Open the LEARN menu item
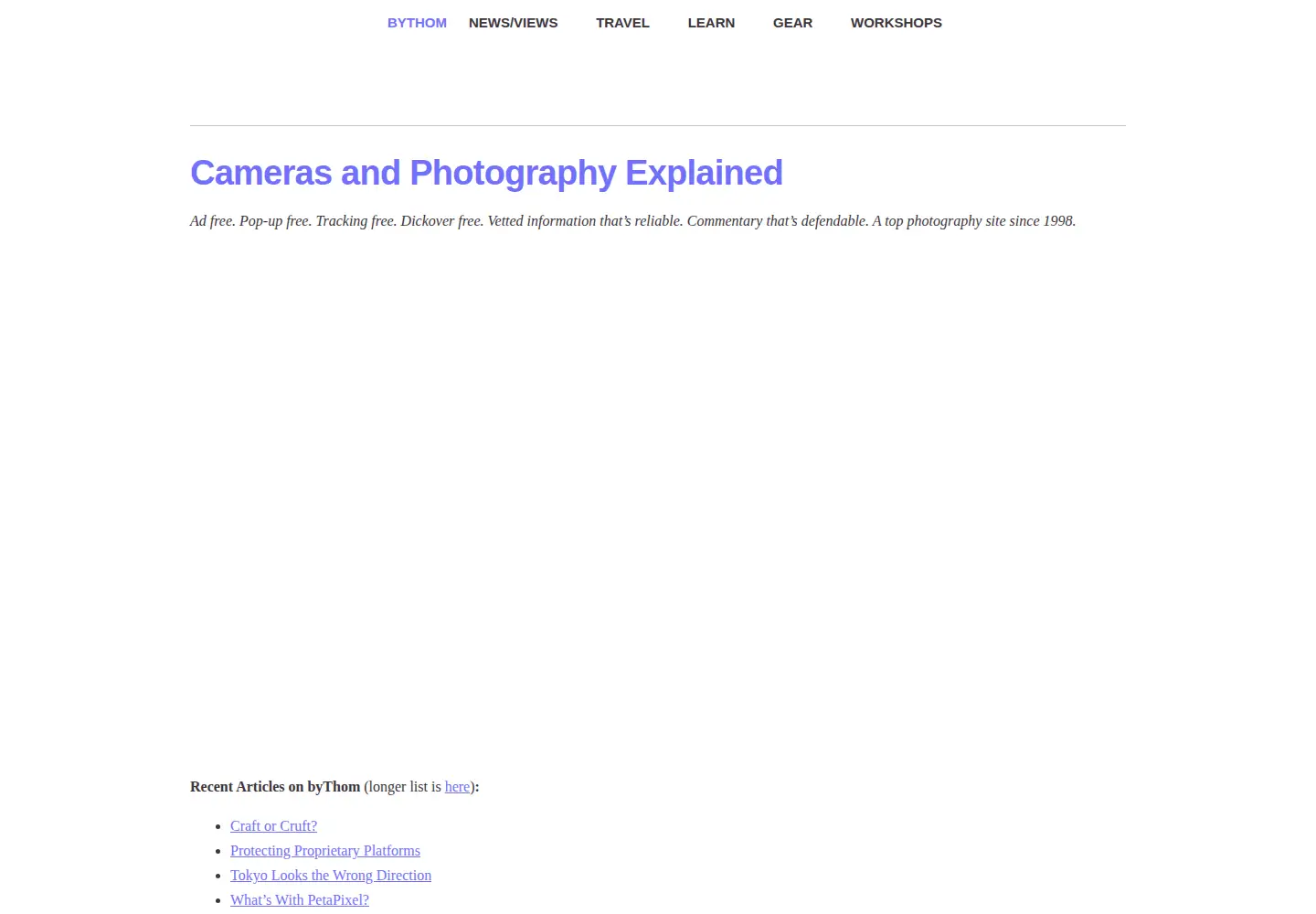The height and width of the screenshot is (914, 1316). click(x=711, y=23)
